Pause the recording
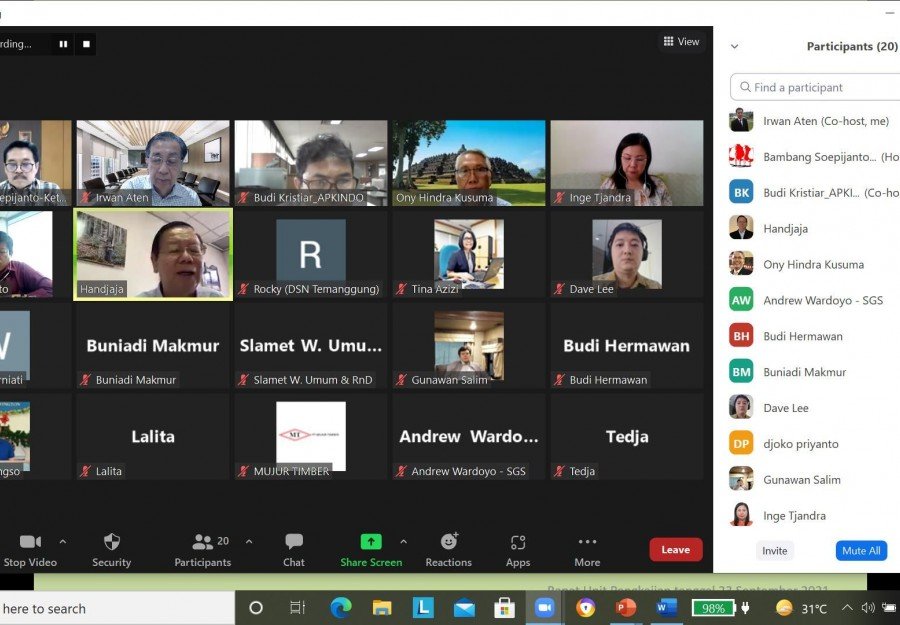The image size is (900, 625). tap(63, 44)
